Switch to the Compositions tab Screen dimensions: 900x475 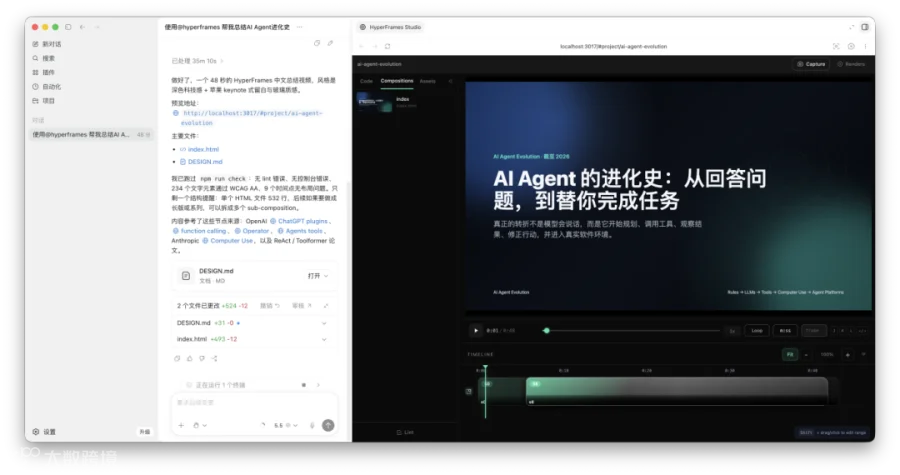[397, 81]
